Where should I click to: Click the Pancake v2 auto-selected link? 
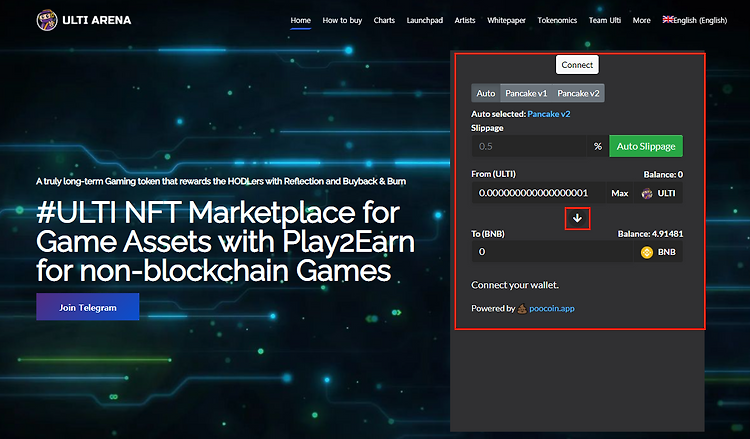(549, 114)
